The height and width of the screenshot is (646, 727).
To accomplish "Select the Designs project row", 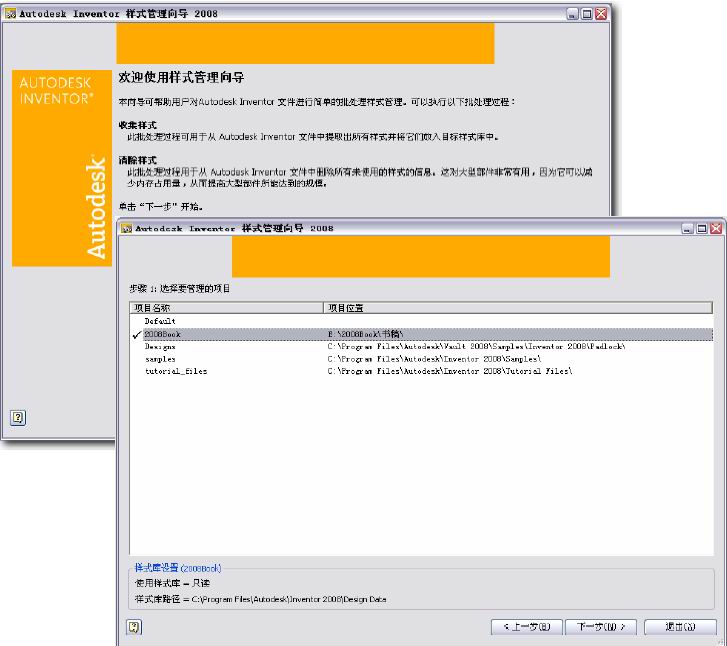I will point(421,346).
